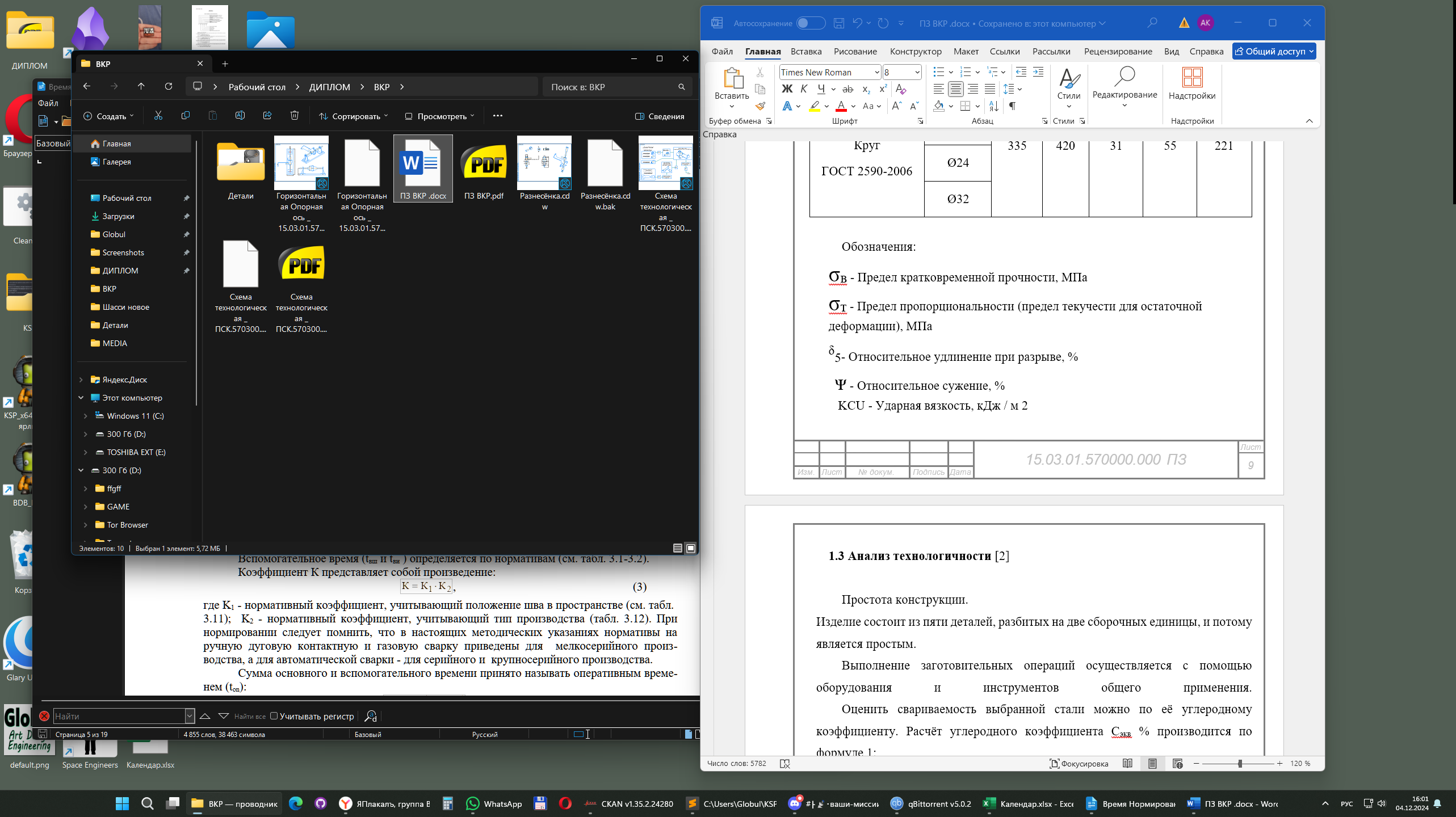
Task: Click the Общий доступ button in Word
Action: [x=1274, y=51]
